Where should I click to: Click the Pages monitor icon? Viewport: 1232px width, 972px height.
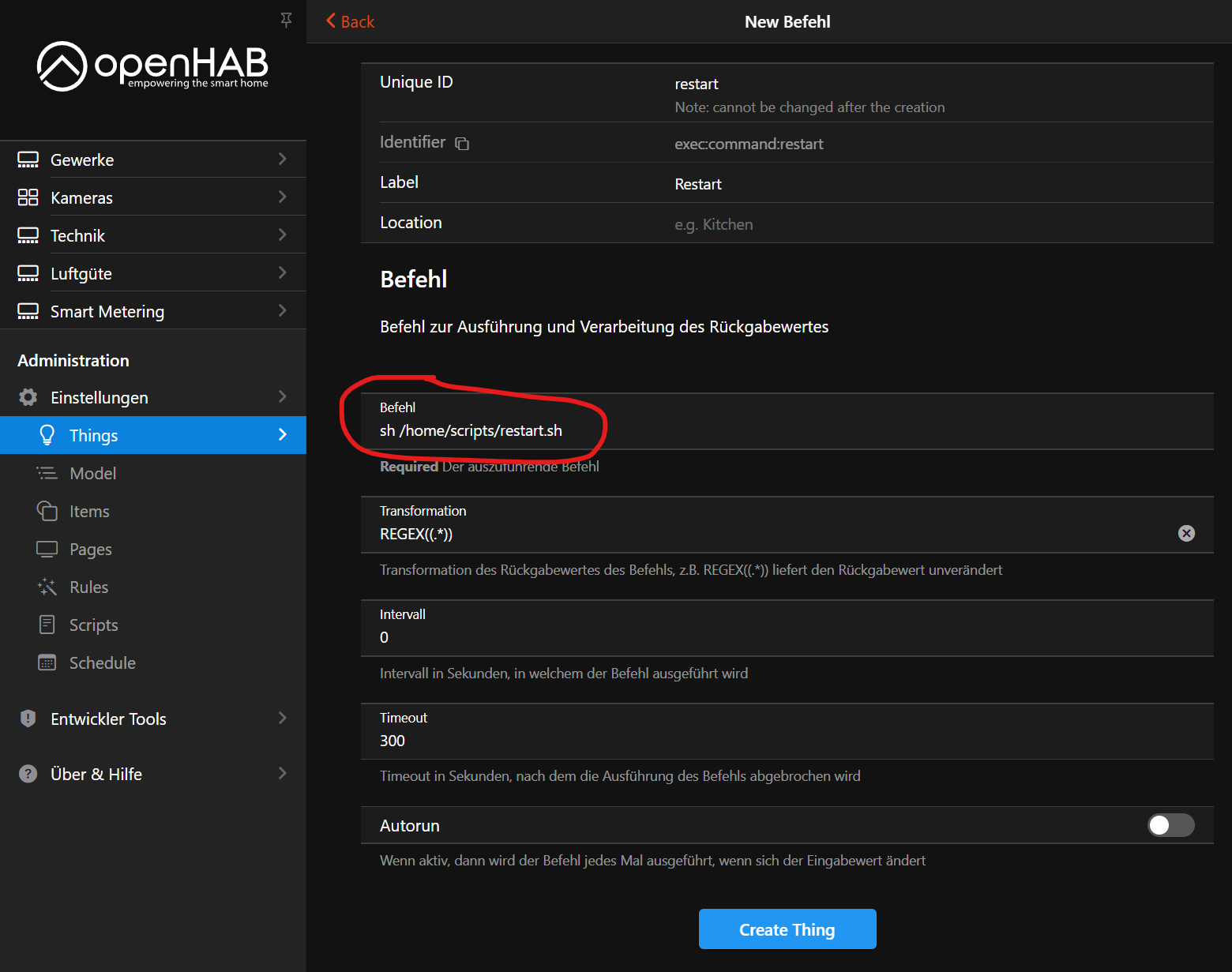click(47, 549)
